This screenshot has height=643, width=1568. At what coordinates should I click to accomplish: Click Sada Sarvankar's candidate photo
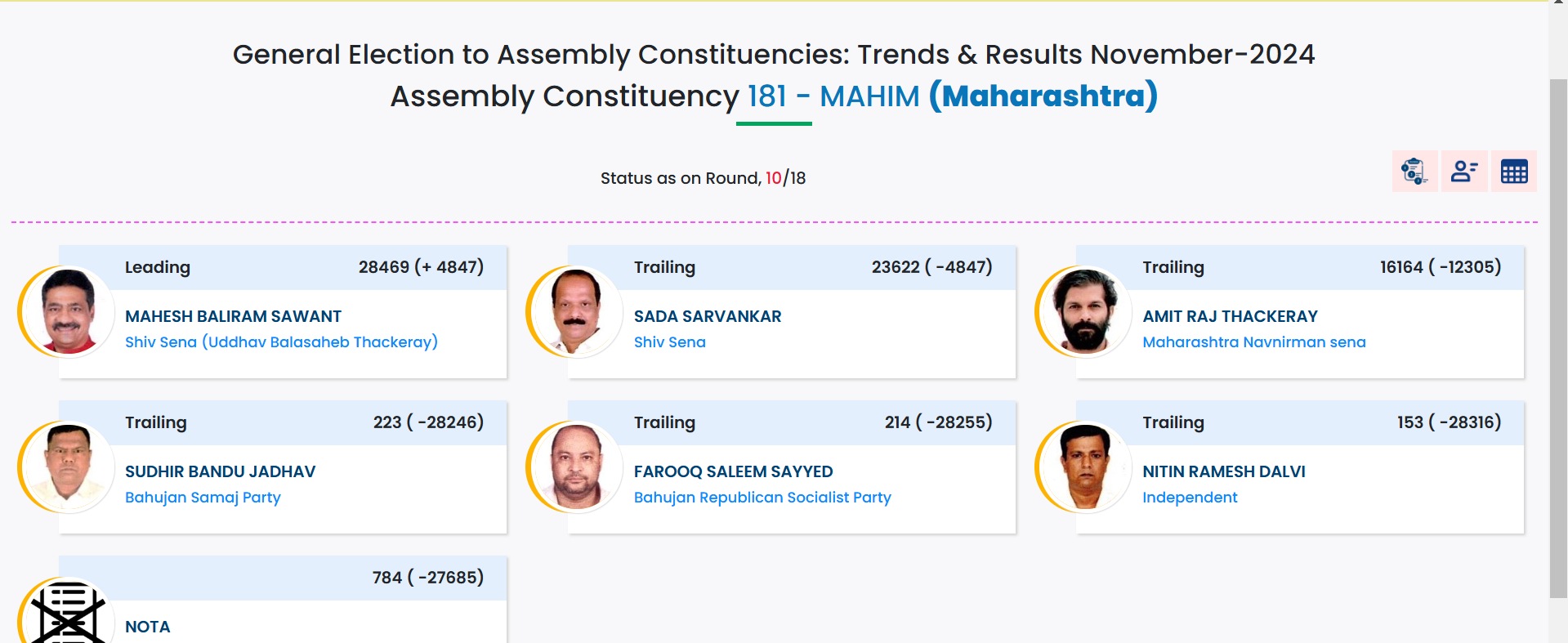577,311
